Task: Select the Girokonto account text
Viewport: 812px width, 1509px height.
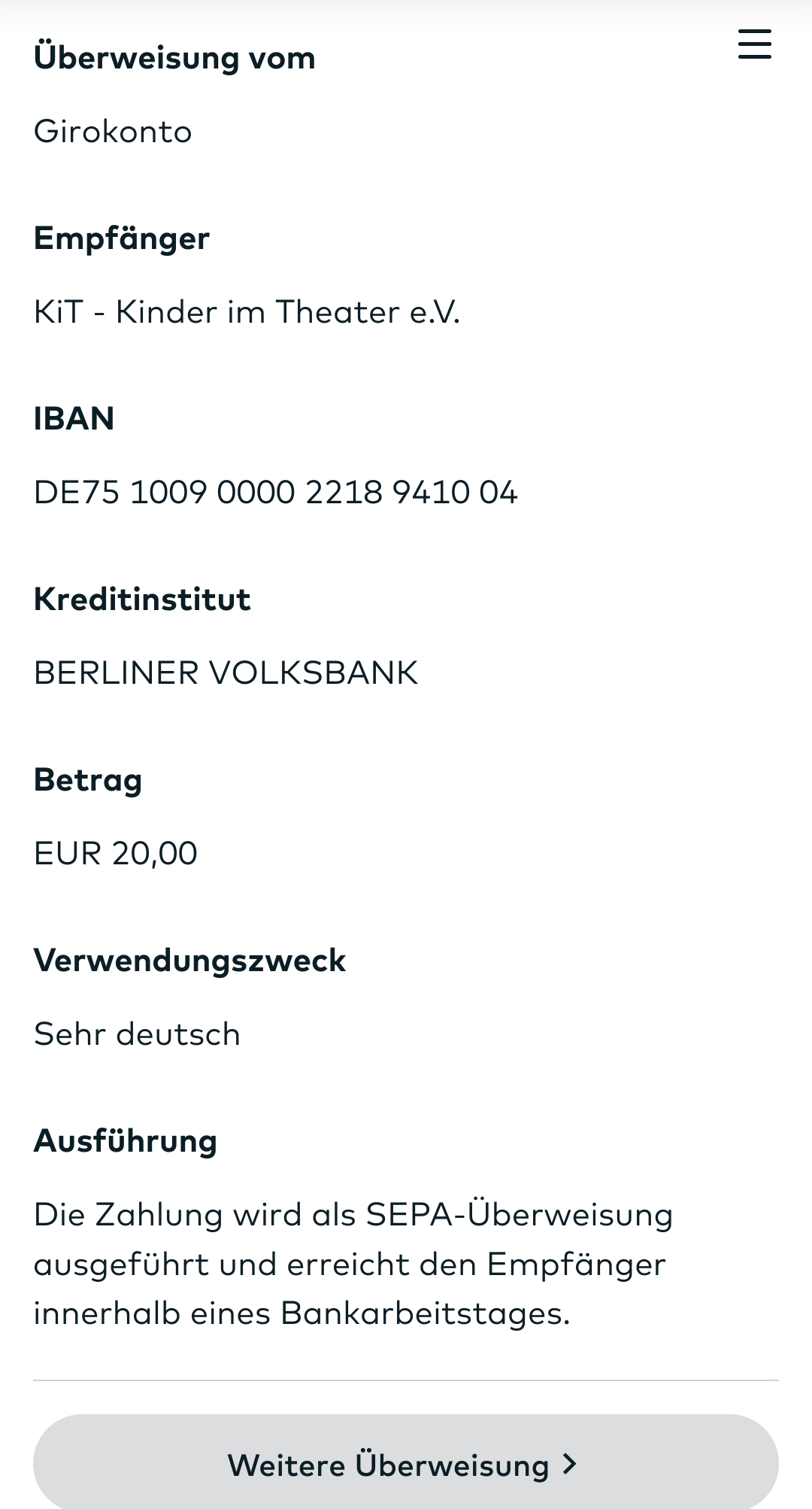Action: (x=113, y=132)
